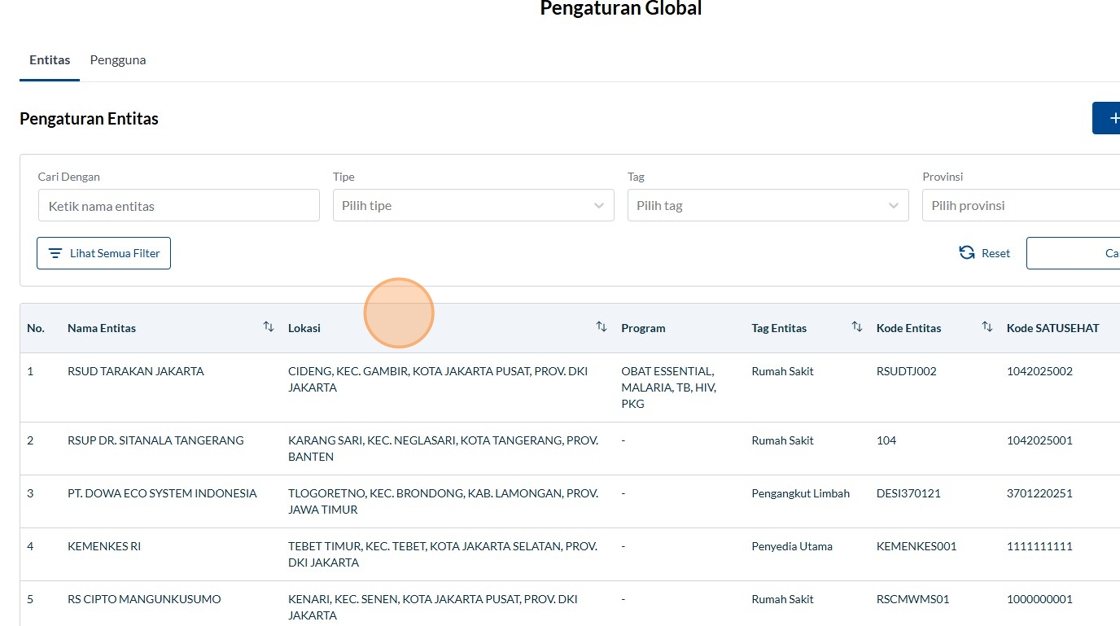Viewport: 1120px width, 626px height.
Task: Click Rumah Sakit tag for RS CIPTO
Action: tap(782, 599)
